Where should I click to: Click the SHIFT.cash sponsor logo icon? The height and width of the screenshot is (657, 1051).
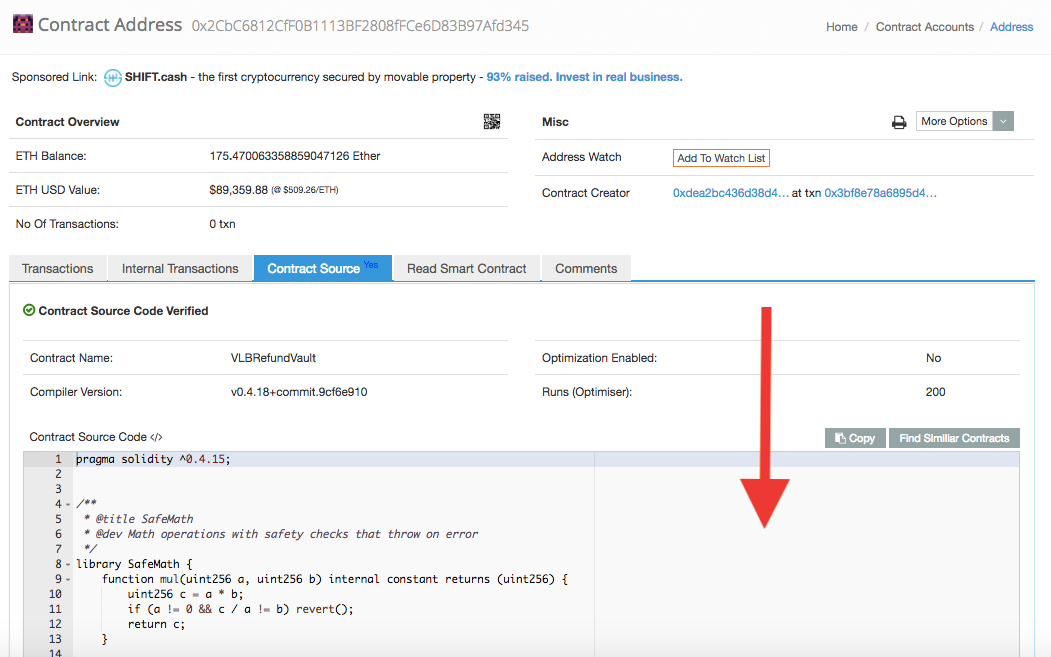pos(113,78)
